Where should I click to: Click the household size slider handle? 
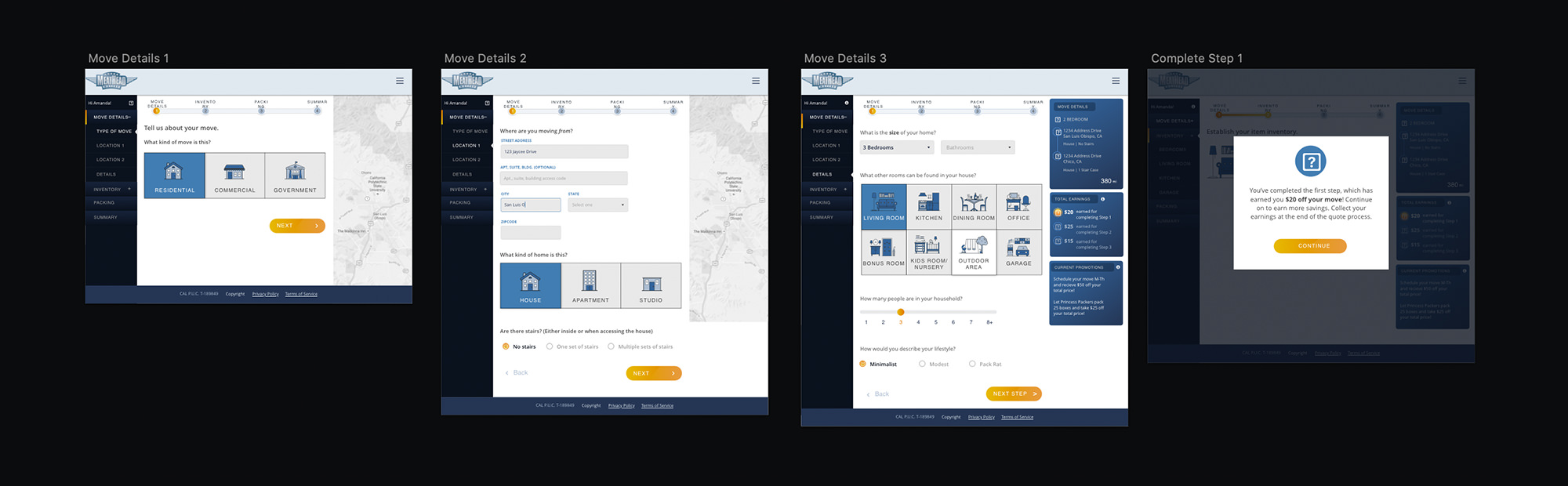[x=901, y=312]
